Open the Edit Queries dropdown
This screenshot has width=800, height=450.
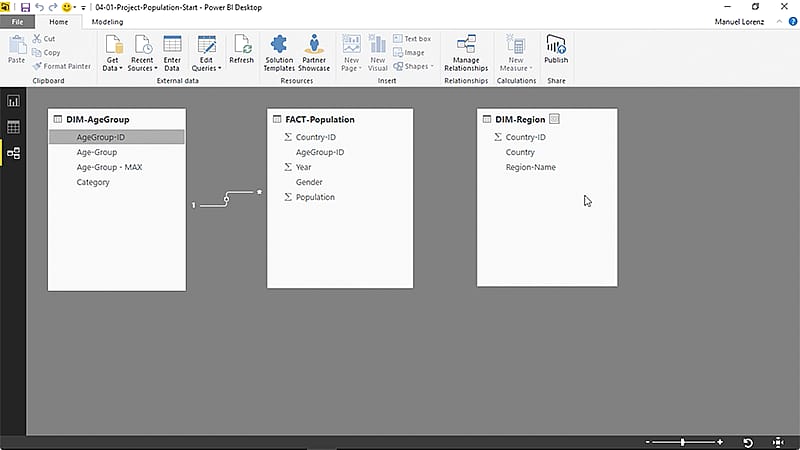click(206, 53)
